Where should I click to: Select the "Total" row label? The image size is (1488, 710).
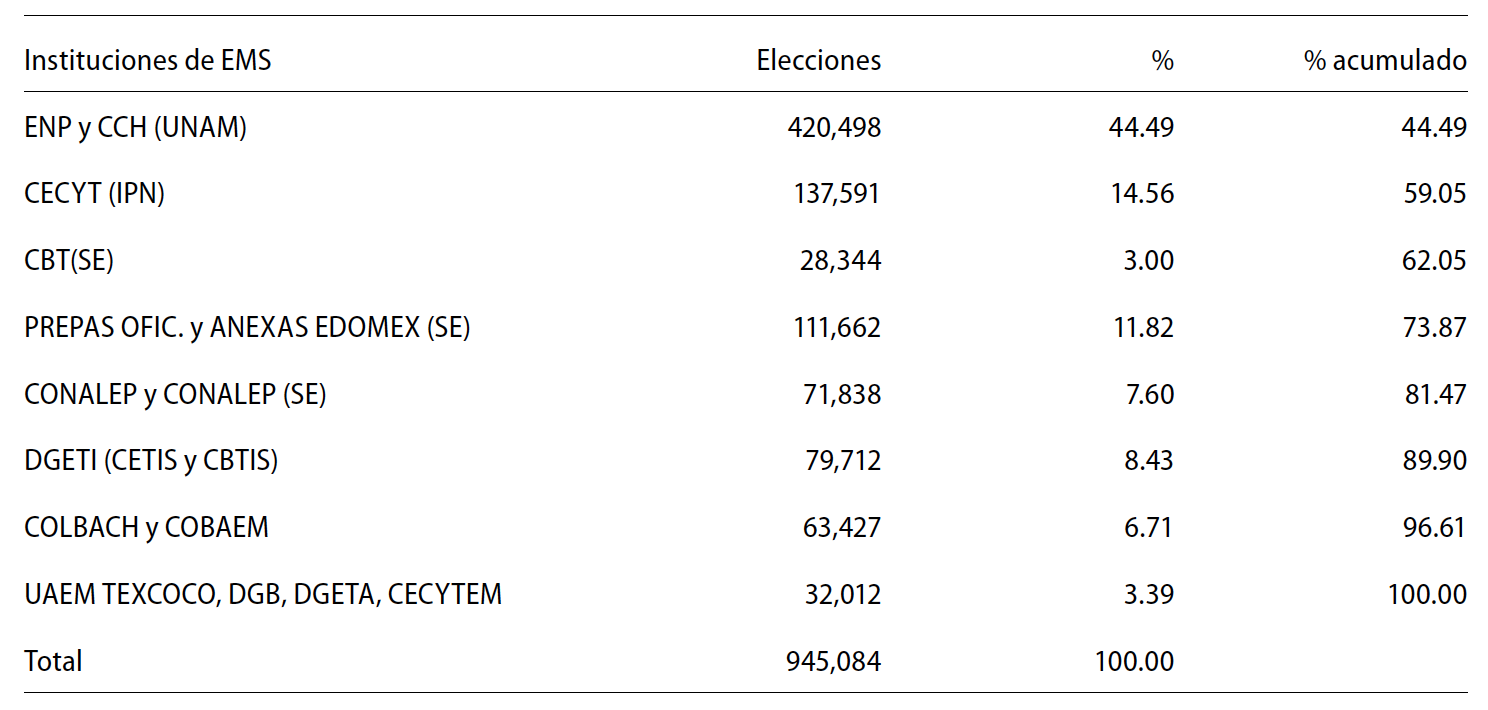point(53,661)
